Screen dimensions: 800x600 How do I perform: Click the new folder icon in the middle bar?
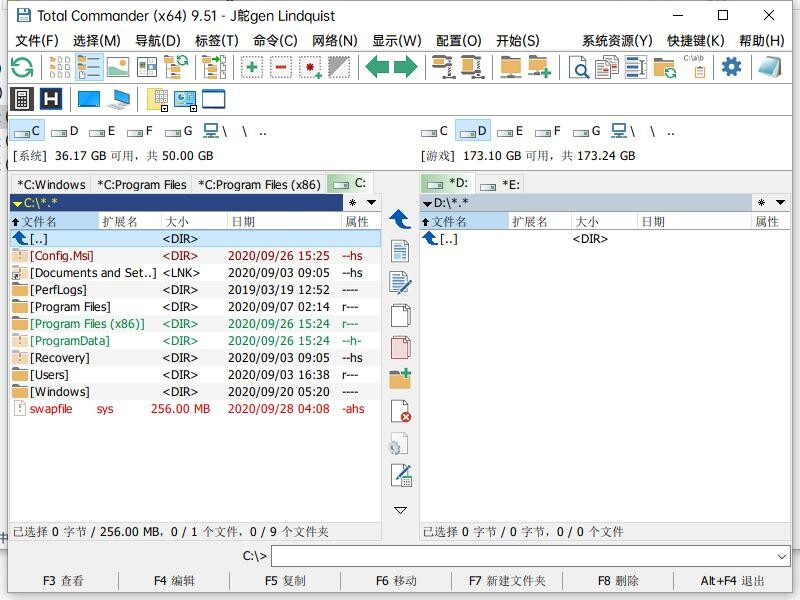(x=400, y=379)
